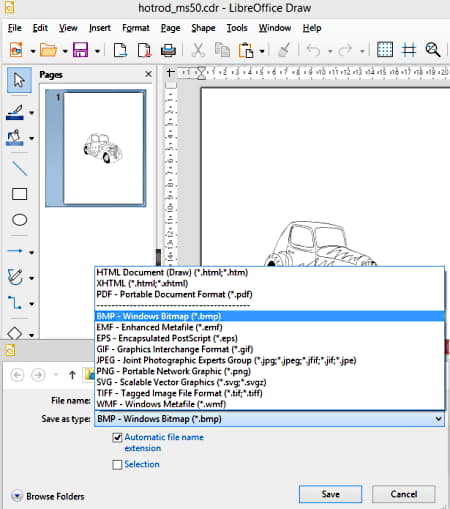The height and width of the screenshot is (509, 450).
Task: Choose PDF - Portable Document Format
Action: pyautogui.click(x=269, y=294)
